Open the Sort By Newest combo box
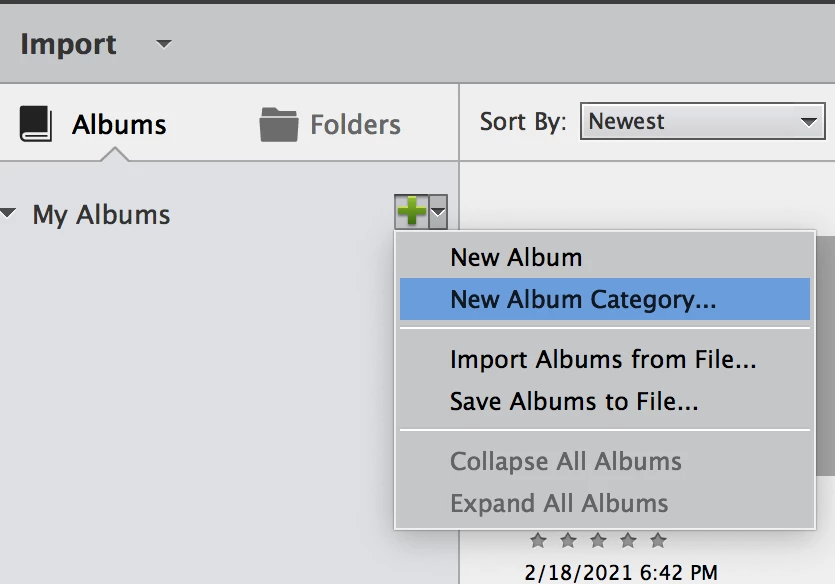 pos(702,121)
